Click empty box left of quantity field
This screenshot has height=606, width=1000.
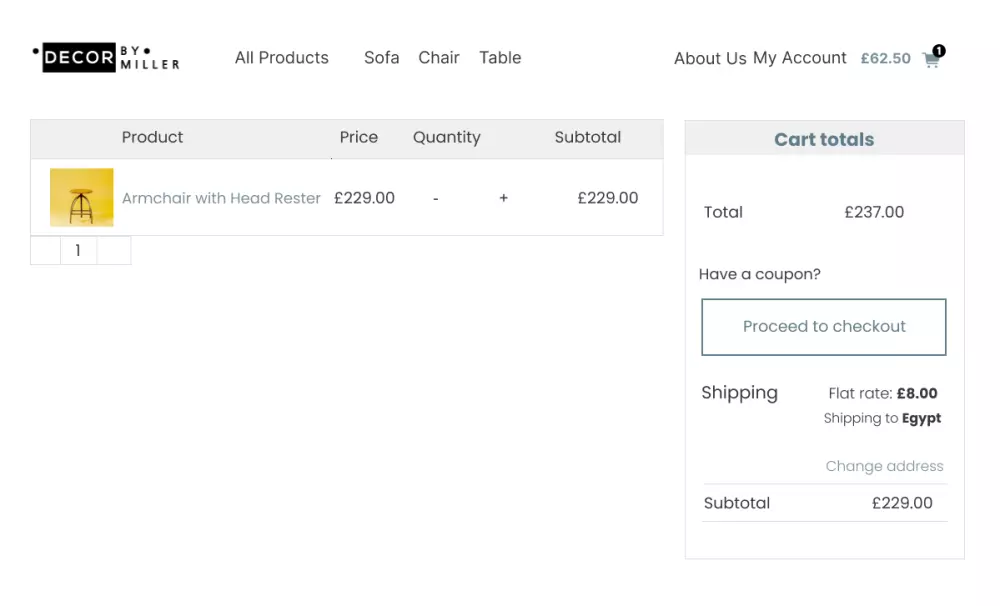click(x=46, y=251)
